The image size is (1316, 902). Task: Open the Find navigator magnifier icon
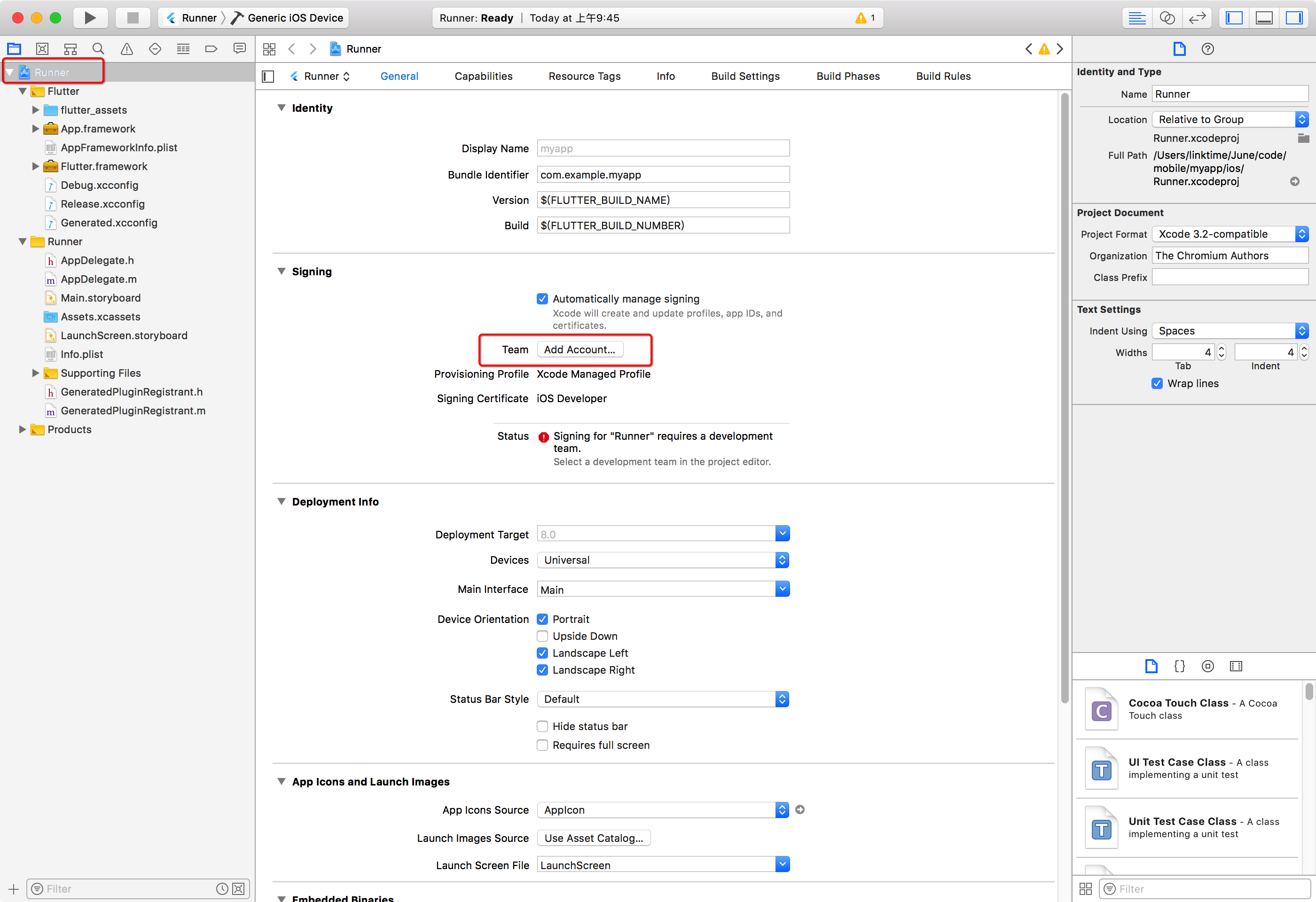[x=99, y=49]
